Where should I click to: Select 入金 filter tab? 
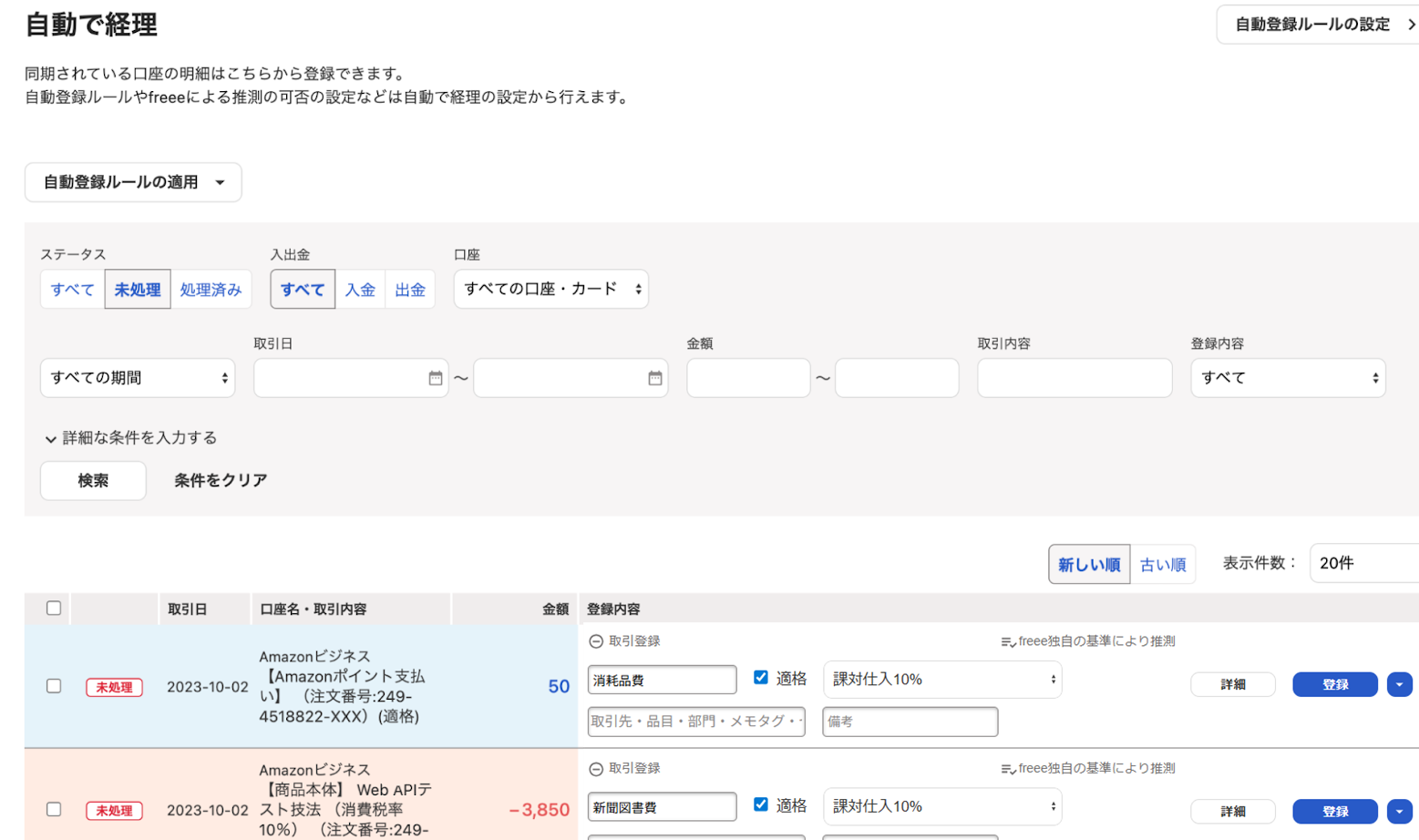point(360,290)
